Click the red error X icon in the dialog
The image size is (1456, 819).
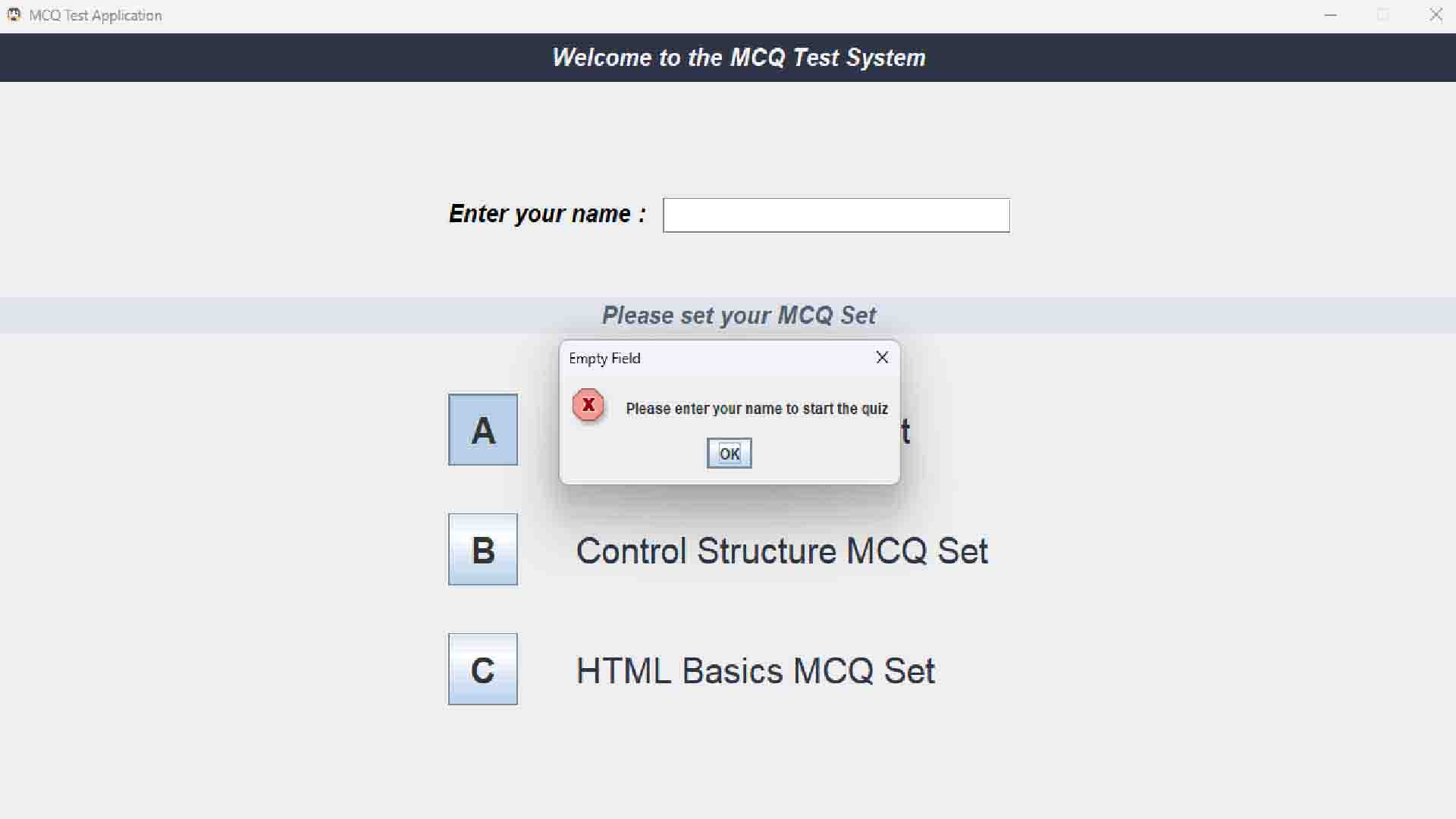(x=588, y=406)
